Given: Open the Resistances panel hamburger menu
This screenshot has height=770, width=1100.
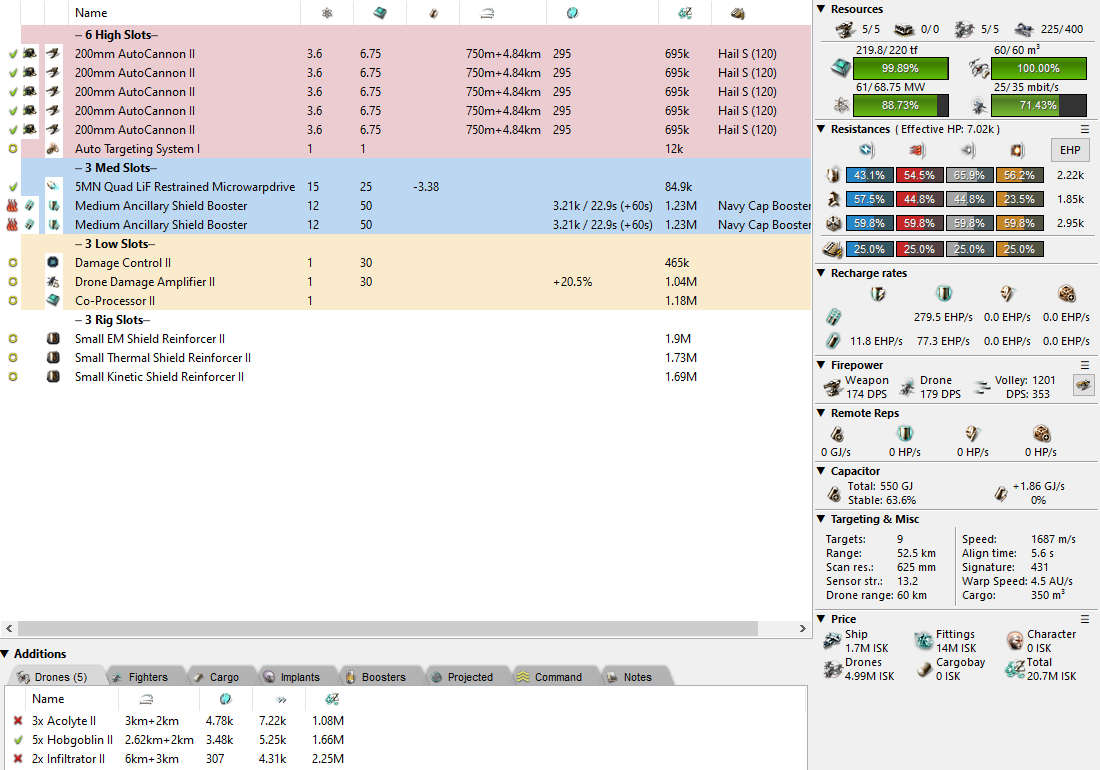Looking at the screenshot, I should 1085,129.
